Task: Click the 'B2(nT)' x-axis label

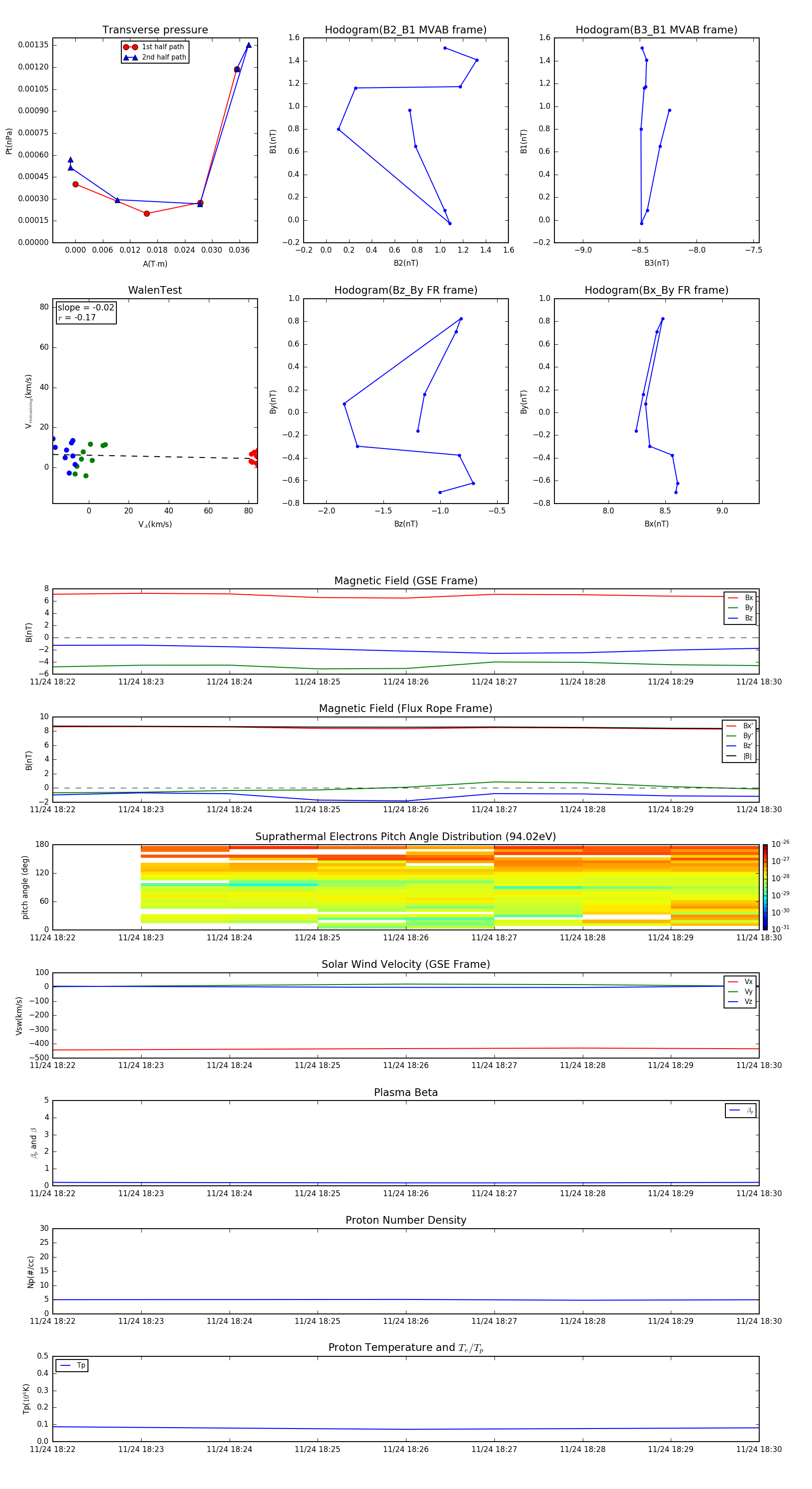Action: point(406,263)
